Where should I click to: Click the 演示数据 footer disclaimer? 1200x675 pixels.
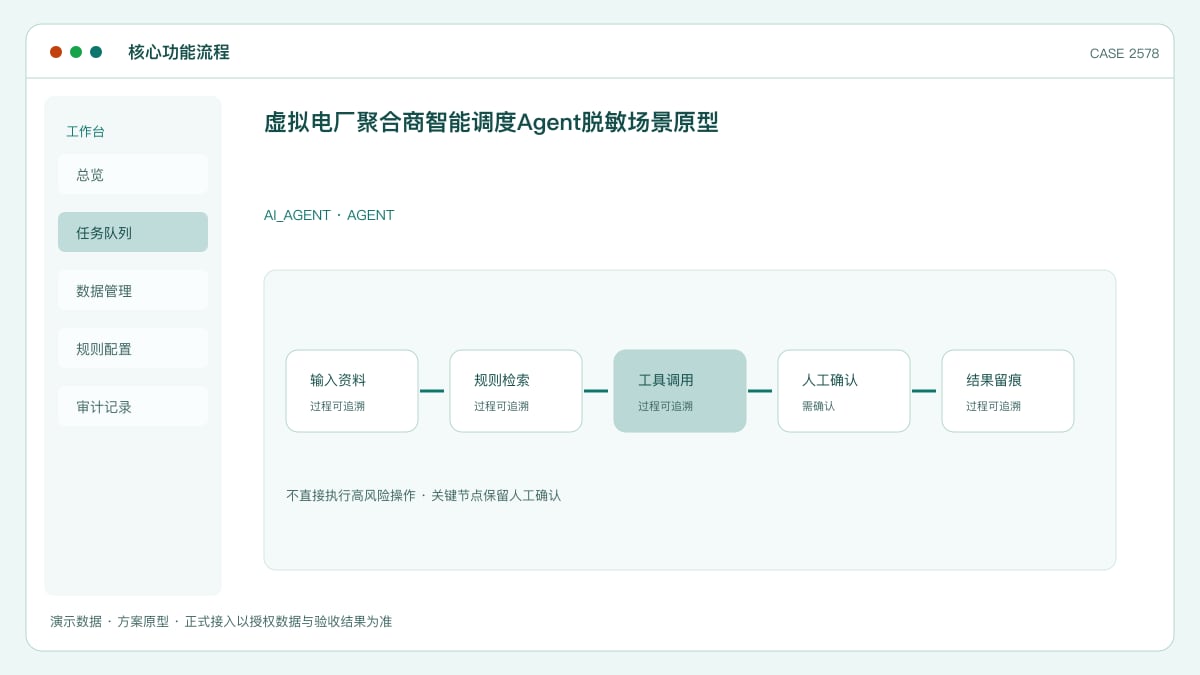coord(221,621)
